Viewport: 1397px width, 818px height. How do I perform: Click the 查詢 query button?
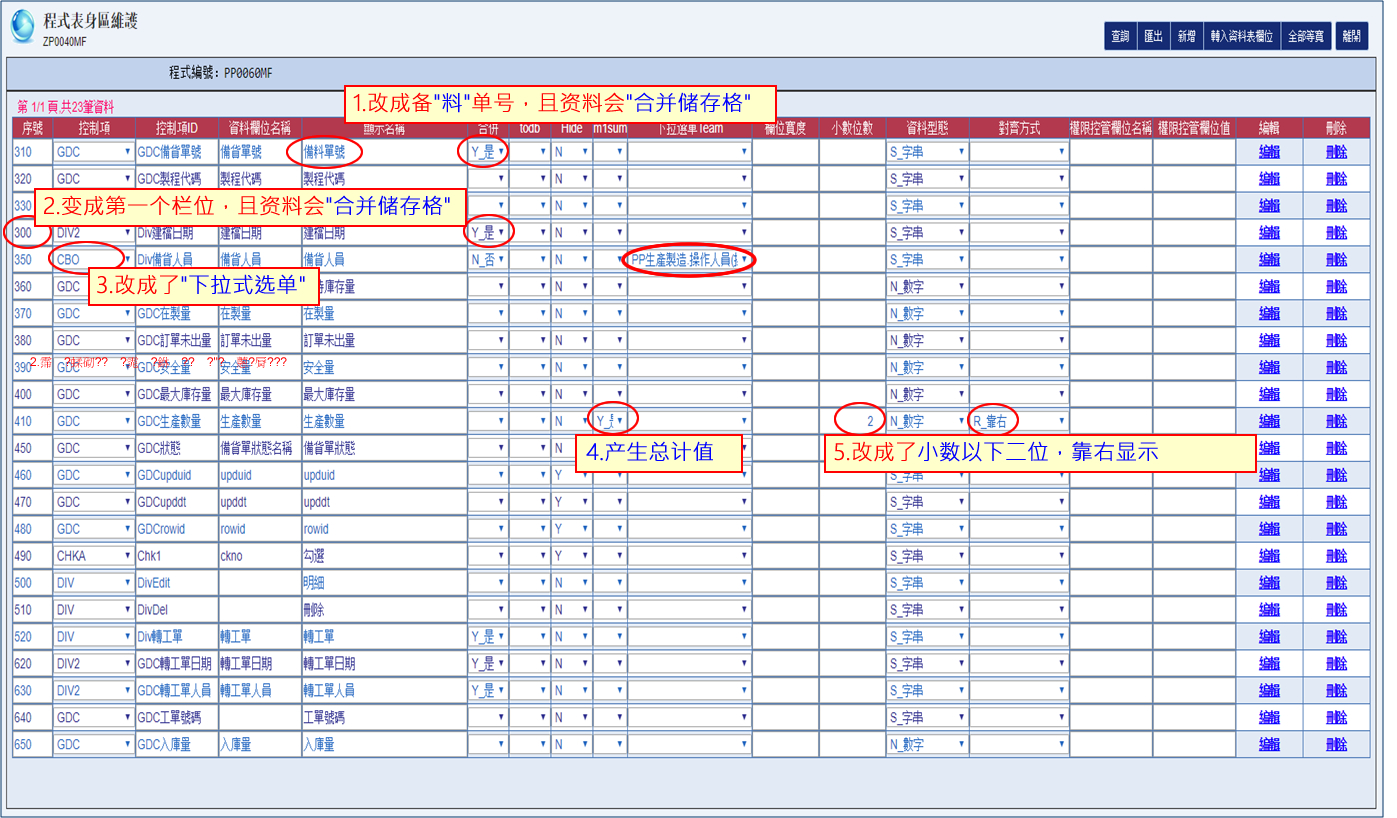pyautogui.click(x=1119, y=36)
